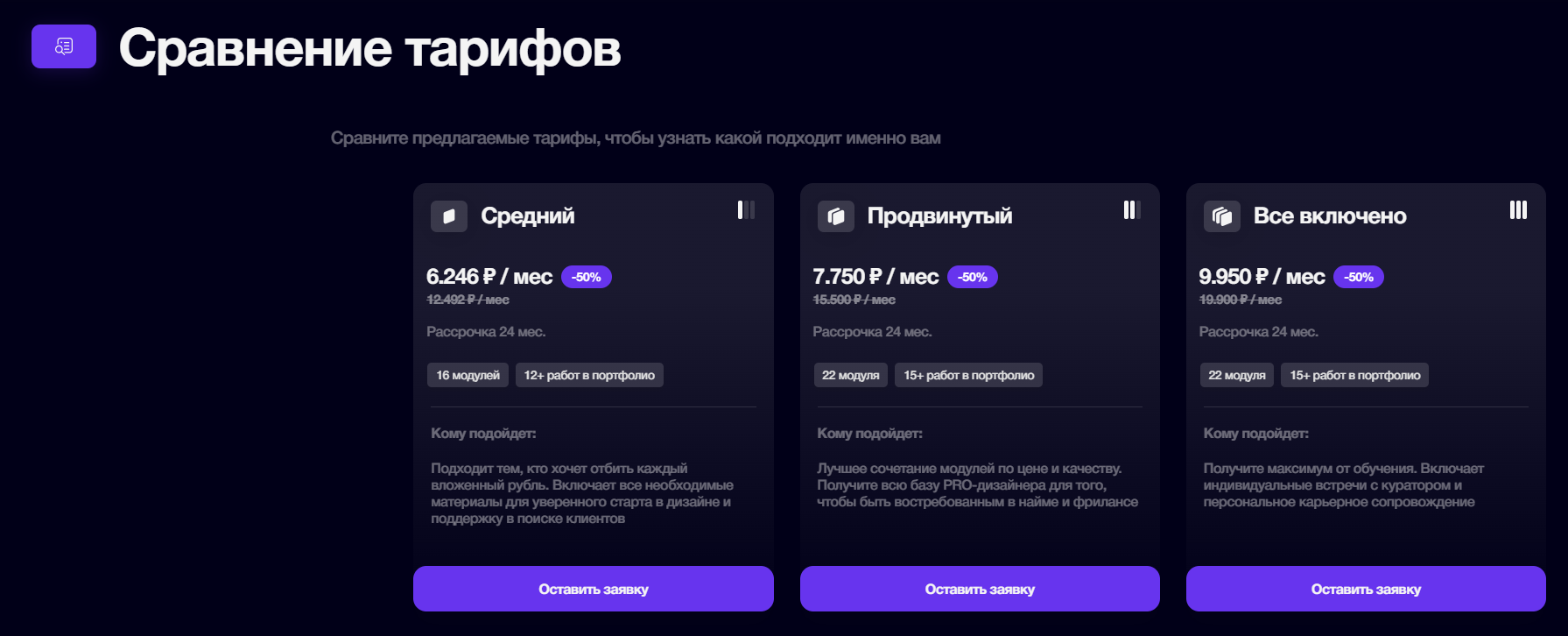Expand the 12+ работ в портфолио tag on Средний
The image size is (1568, 636).
point(588,375)
